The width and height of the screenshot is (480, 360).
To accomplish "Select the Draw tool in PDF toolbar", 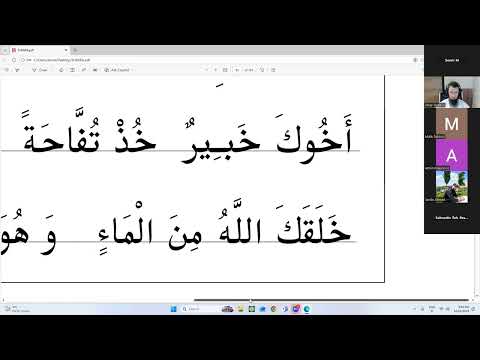I will coord(40,70).
